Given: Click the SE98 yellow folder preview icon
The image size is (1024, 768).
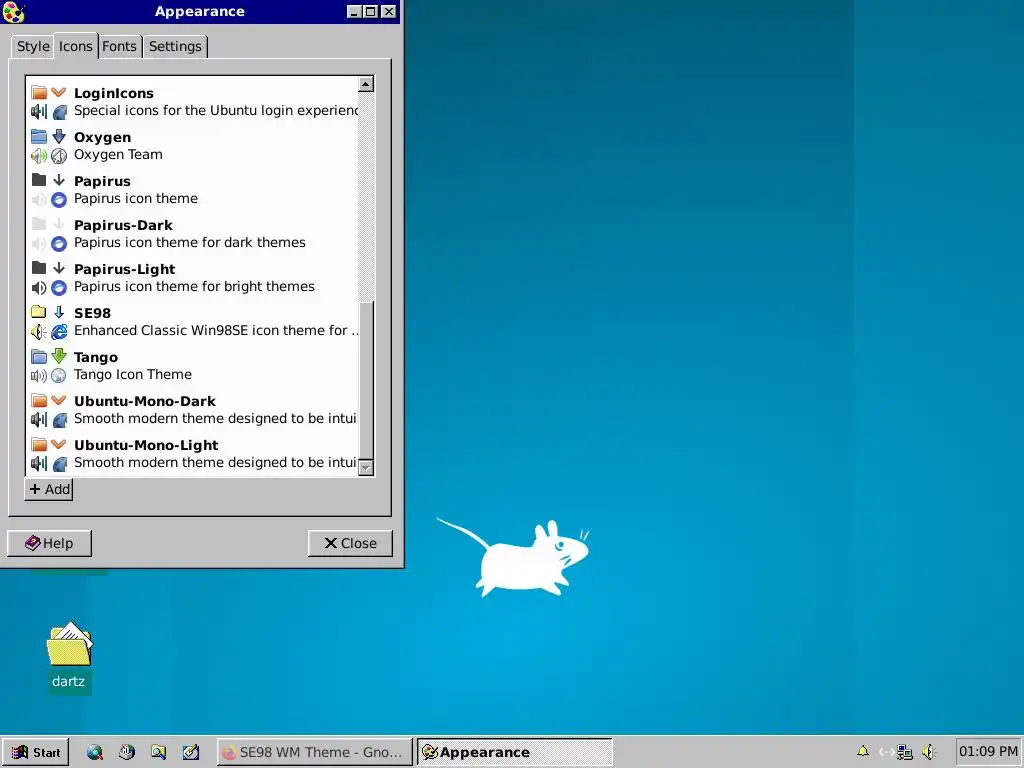Looking at the screenshot, I should [x=39, y=312].
